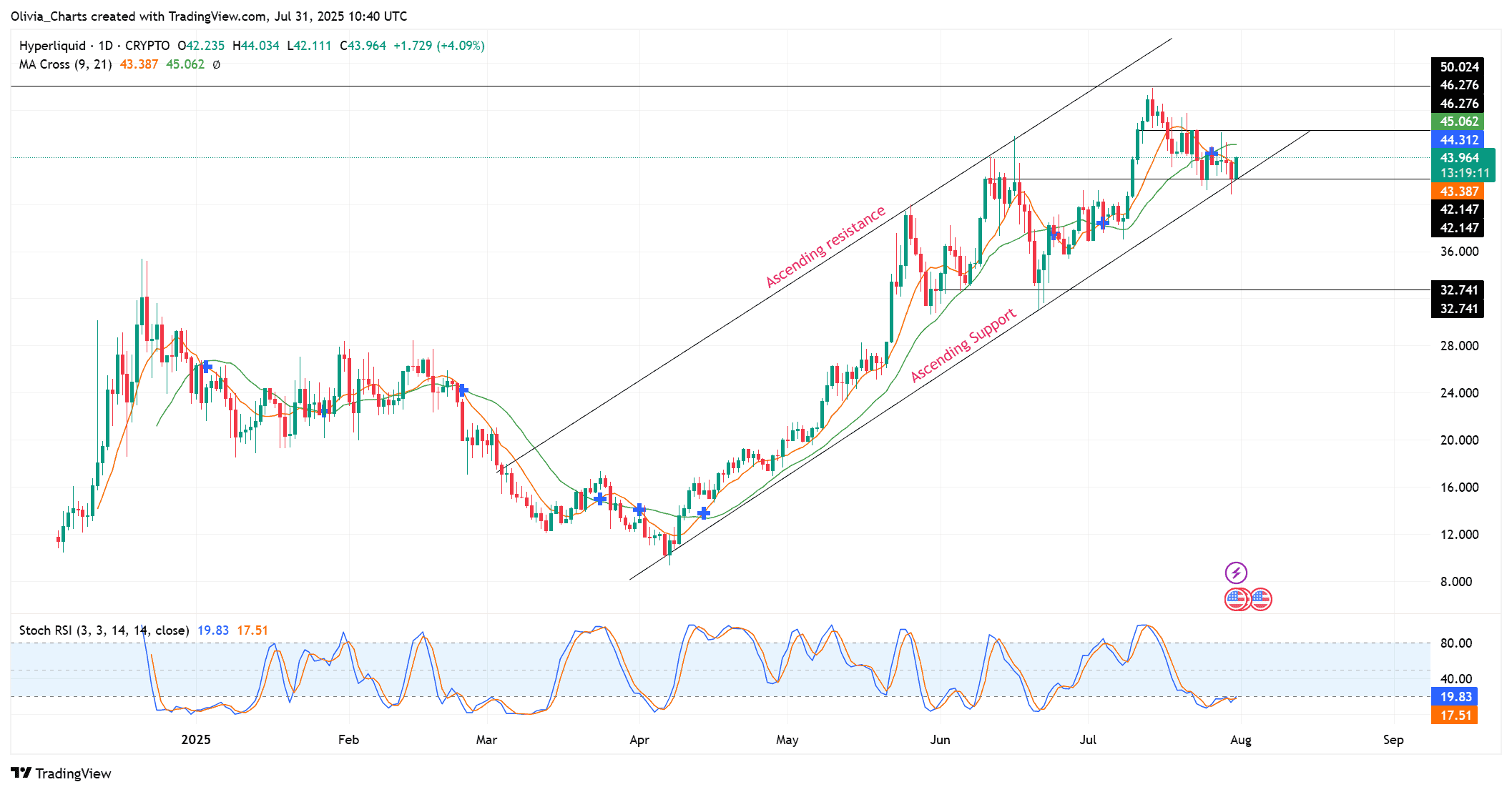
Task: Click the 2025 label on the time axis
Action: tap(196, 740)
